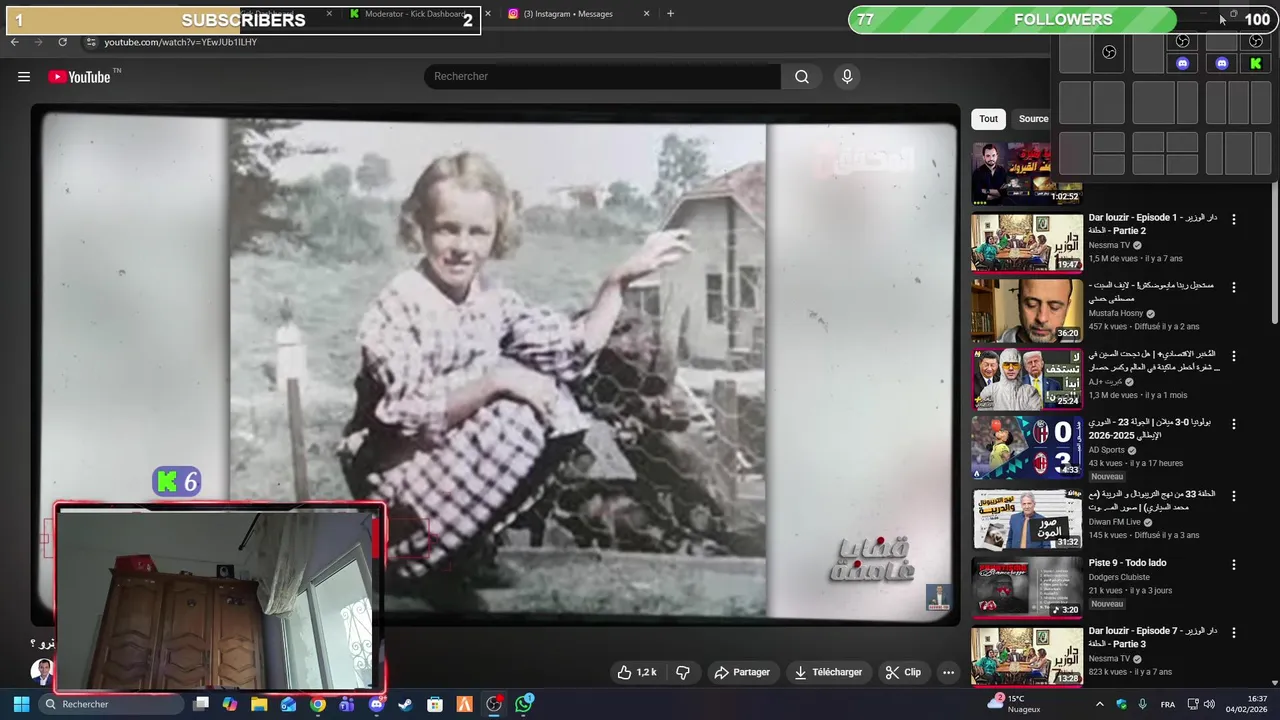Open the 36:20 Mustafa Hosny thumbnail
1280x720 pixels.
[x=1027, y=310]
